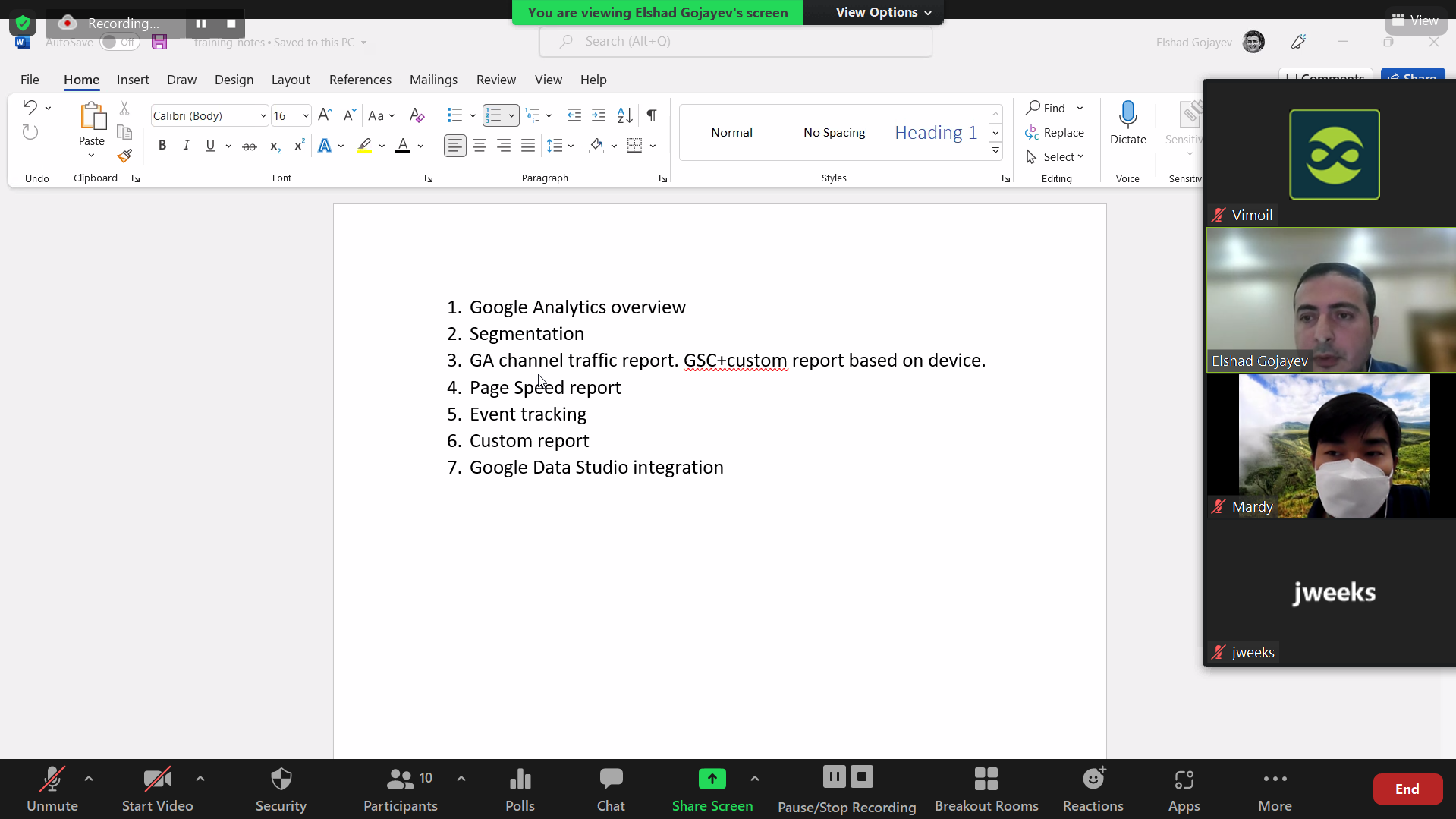Toggle Show/Hide paragraph marks
This screenshot has width=1456, height=819.
pyautogui.click(x=651, y=115)
